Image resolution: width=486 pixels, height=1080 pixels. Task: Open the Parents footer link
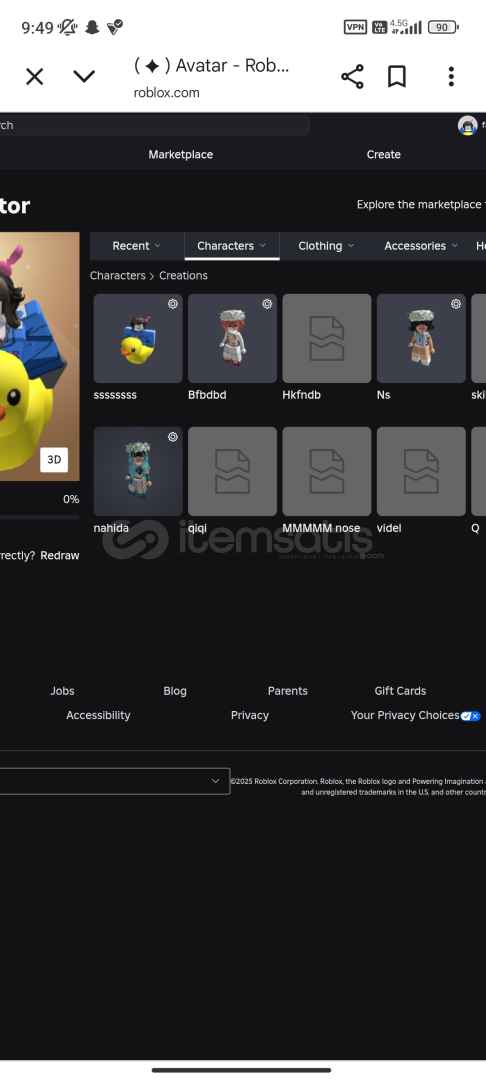[288, 691]
